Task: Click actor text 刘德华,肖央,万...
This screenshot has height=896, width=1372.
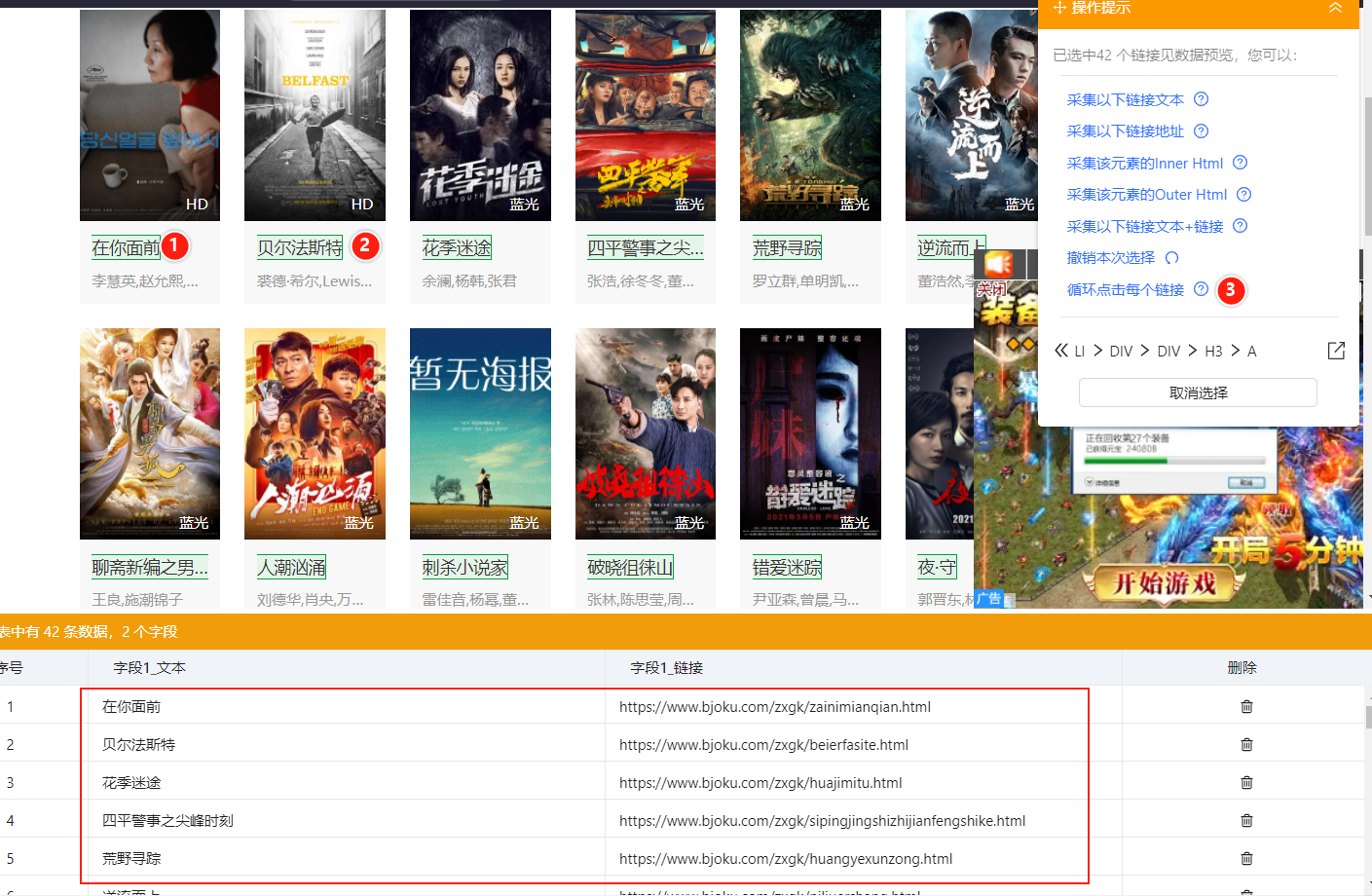Action: 310,600
